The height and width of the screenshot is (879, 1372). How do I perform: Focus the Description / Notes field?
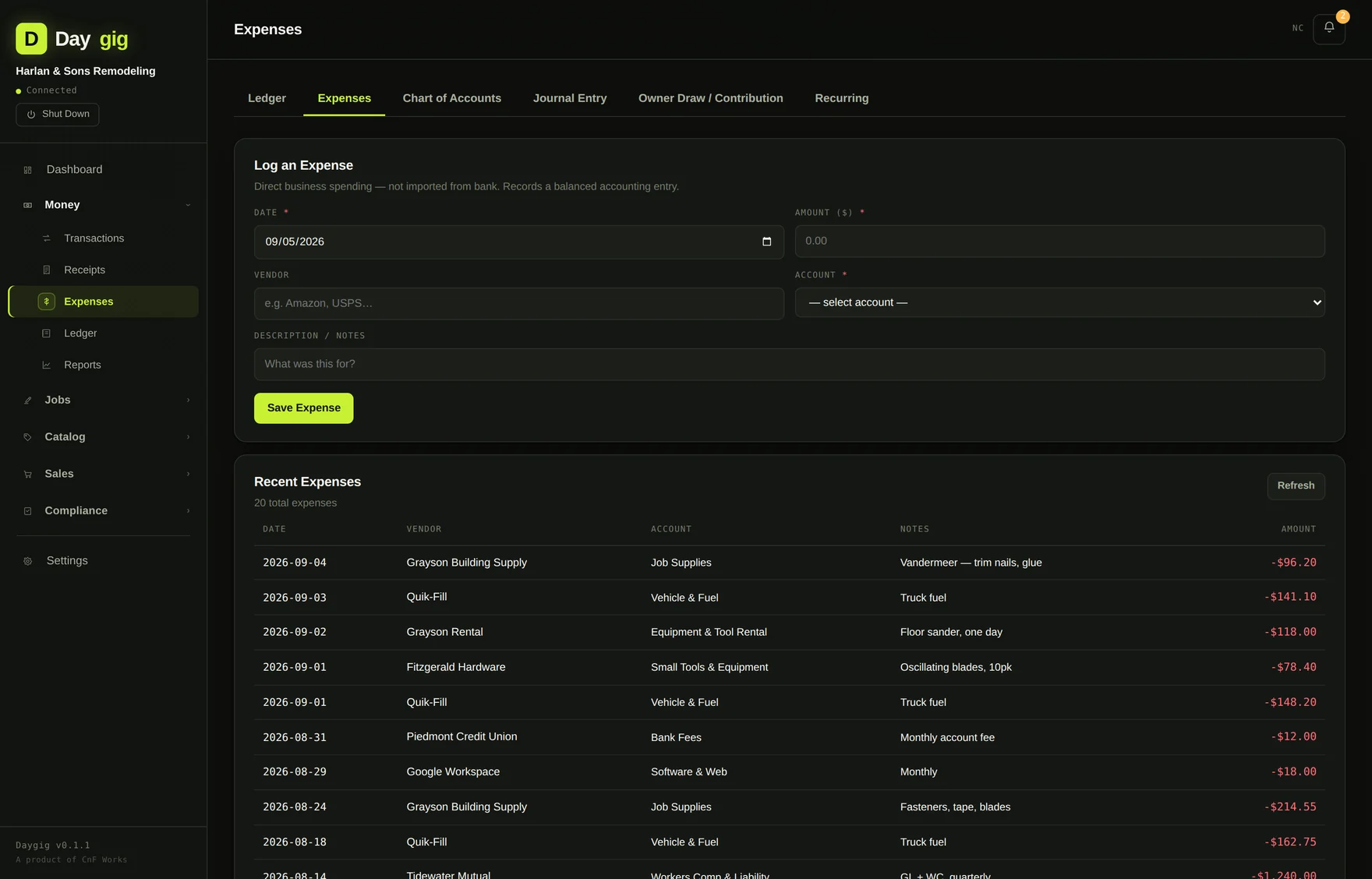(789, 365)
